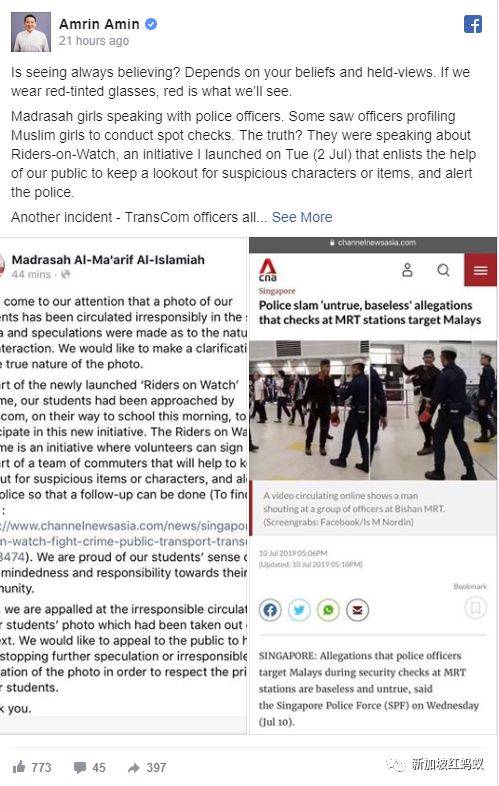The height and width of the screenshot is (786, 499).
Task: Click the Facebook logo icon
Action: 472,24
